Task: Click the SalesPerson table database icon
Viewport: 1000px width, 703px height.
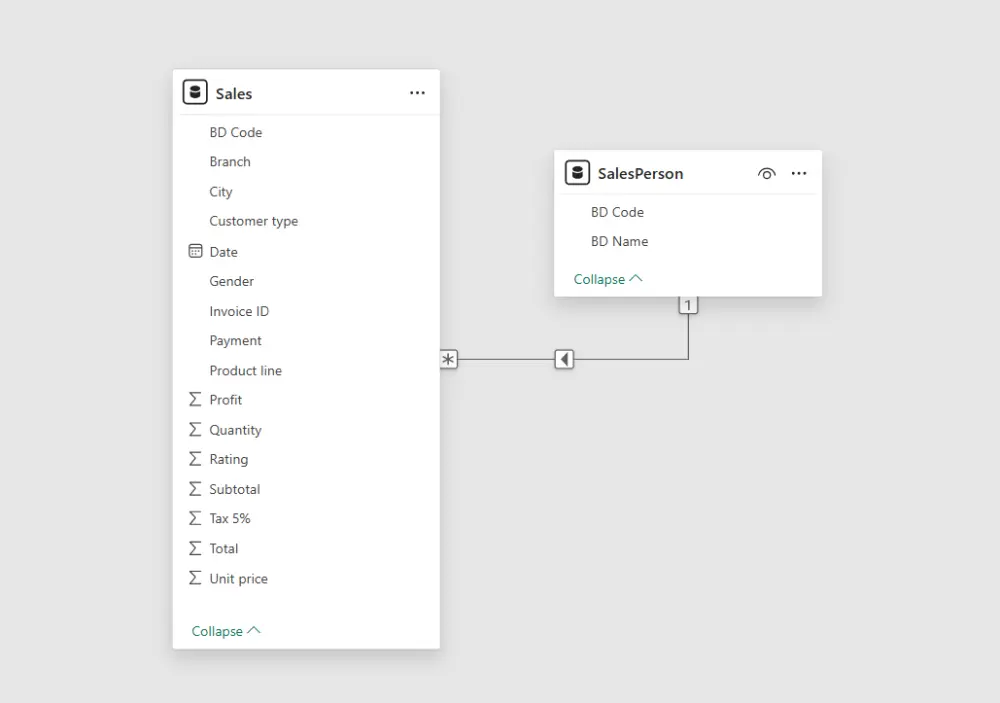Action: pyautogui.click(x=577, y=172)
